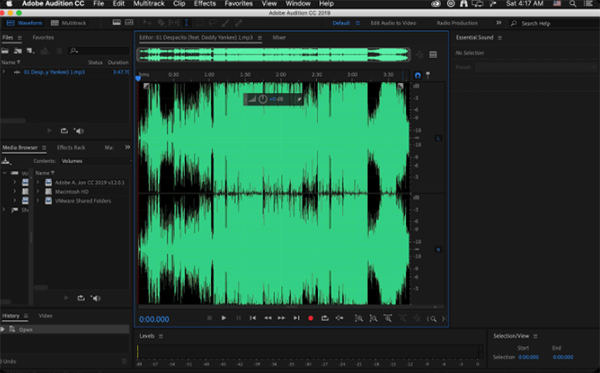The width and height of the screenshot is (600, 373).
Task: Click the Pause button in transport
Action: point(238,318)
